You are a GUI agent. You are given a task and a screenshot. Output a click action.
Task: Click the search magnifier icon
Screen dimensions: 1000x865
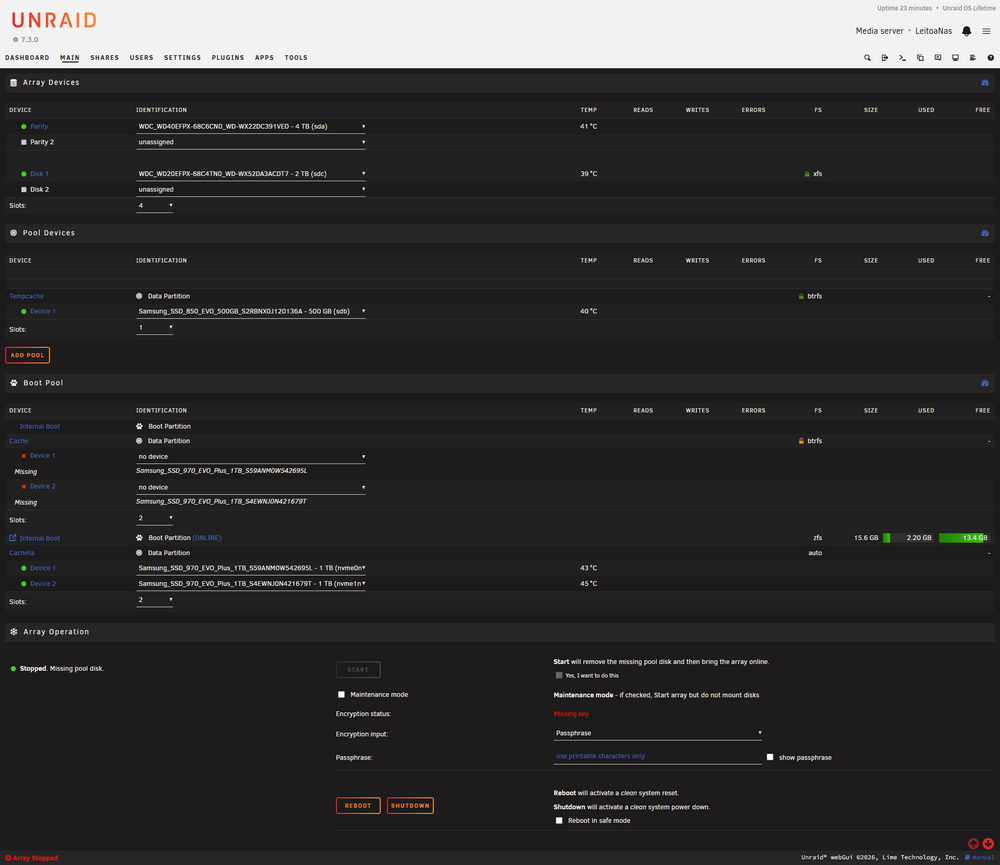coord(867,58)
